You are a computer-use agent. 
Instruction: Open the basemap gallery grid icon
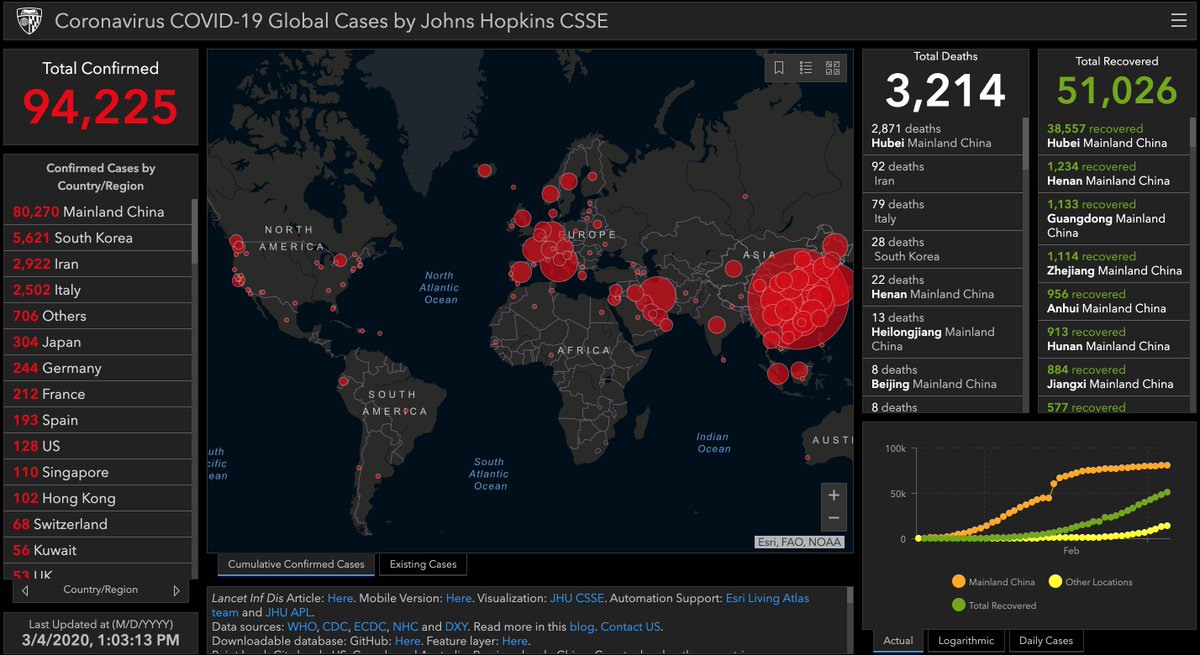[x=833, y=68]
